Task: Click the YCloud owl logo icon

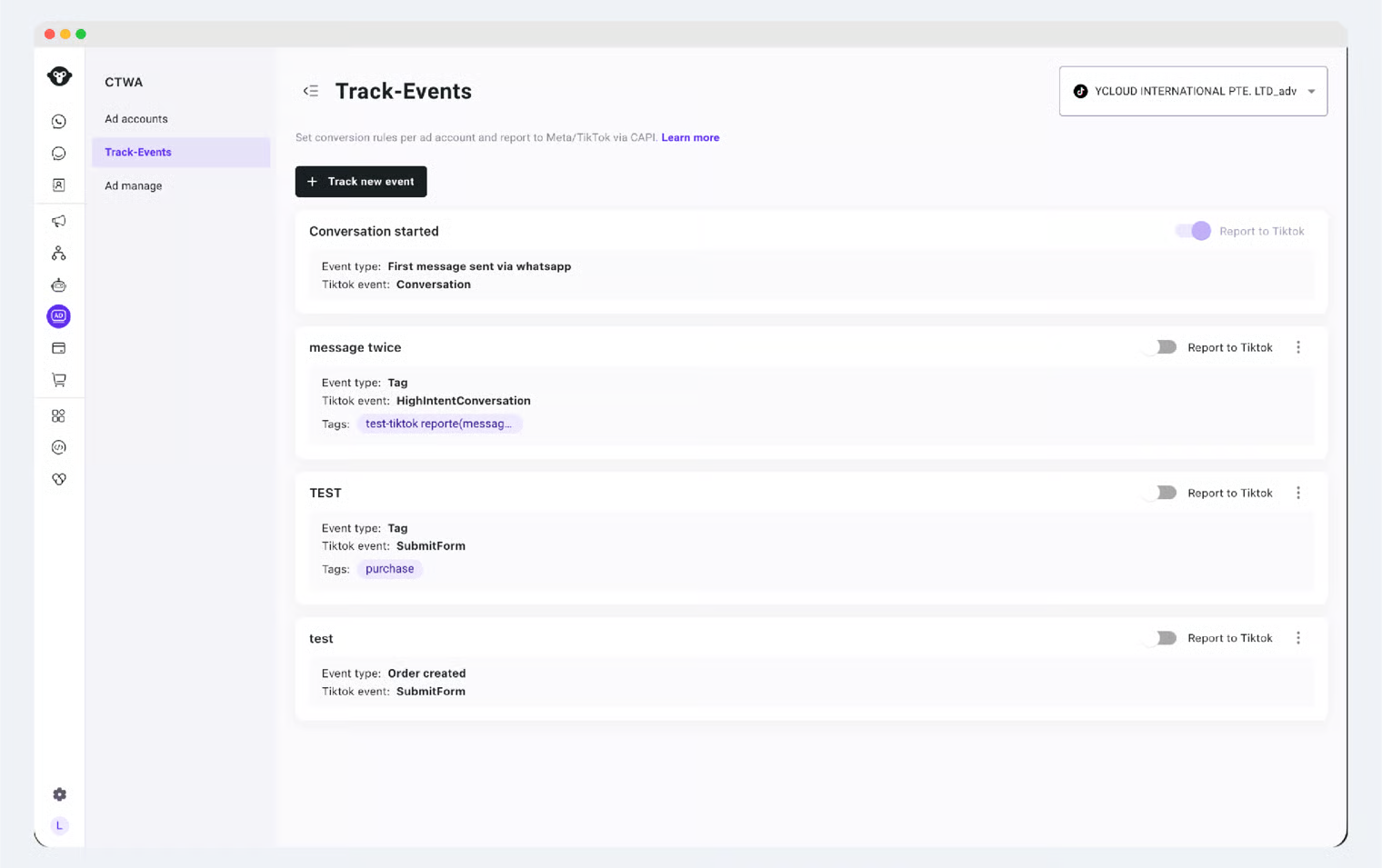Action: (59, 76)
